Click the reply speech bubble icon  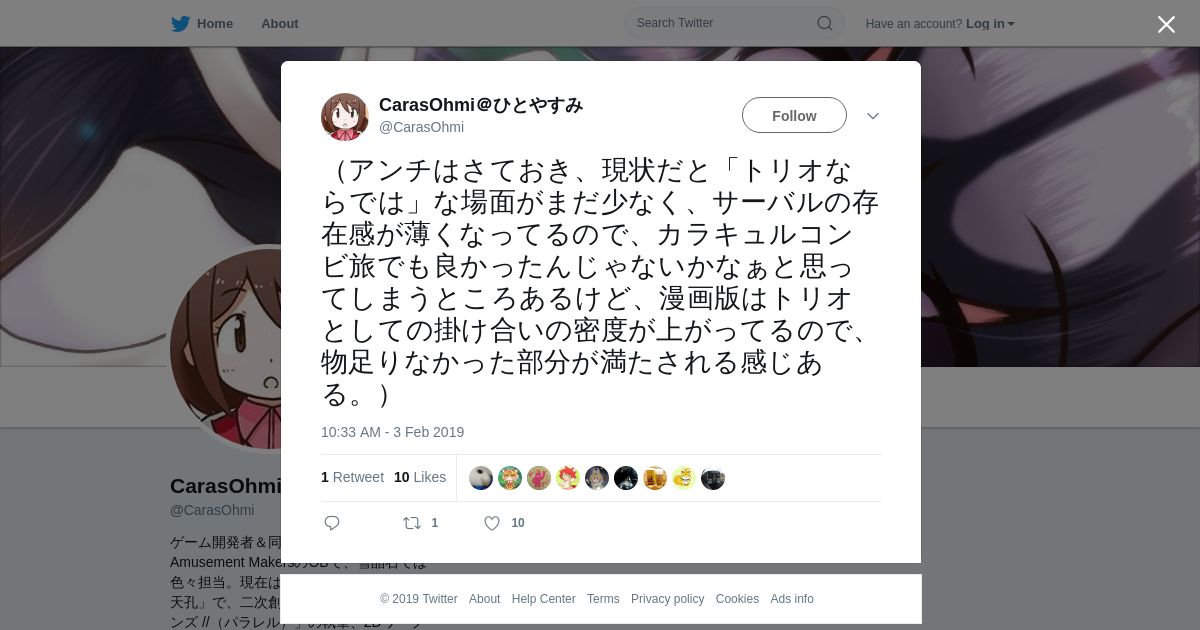click(332, 523)
